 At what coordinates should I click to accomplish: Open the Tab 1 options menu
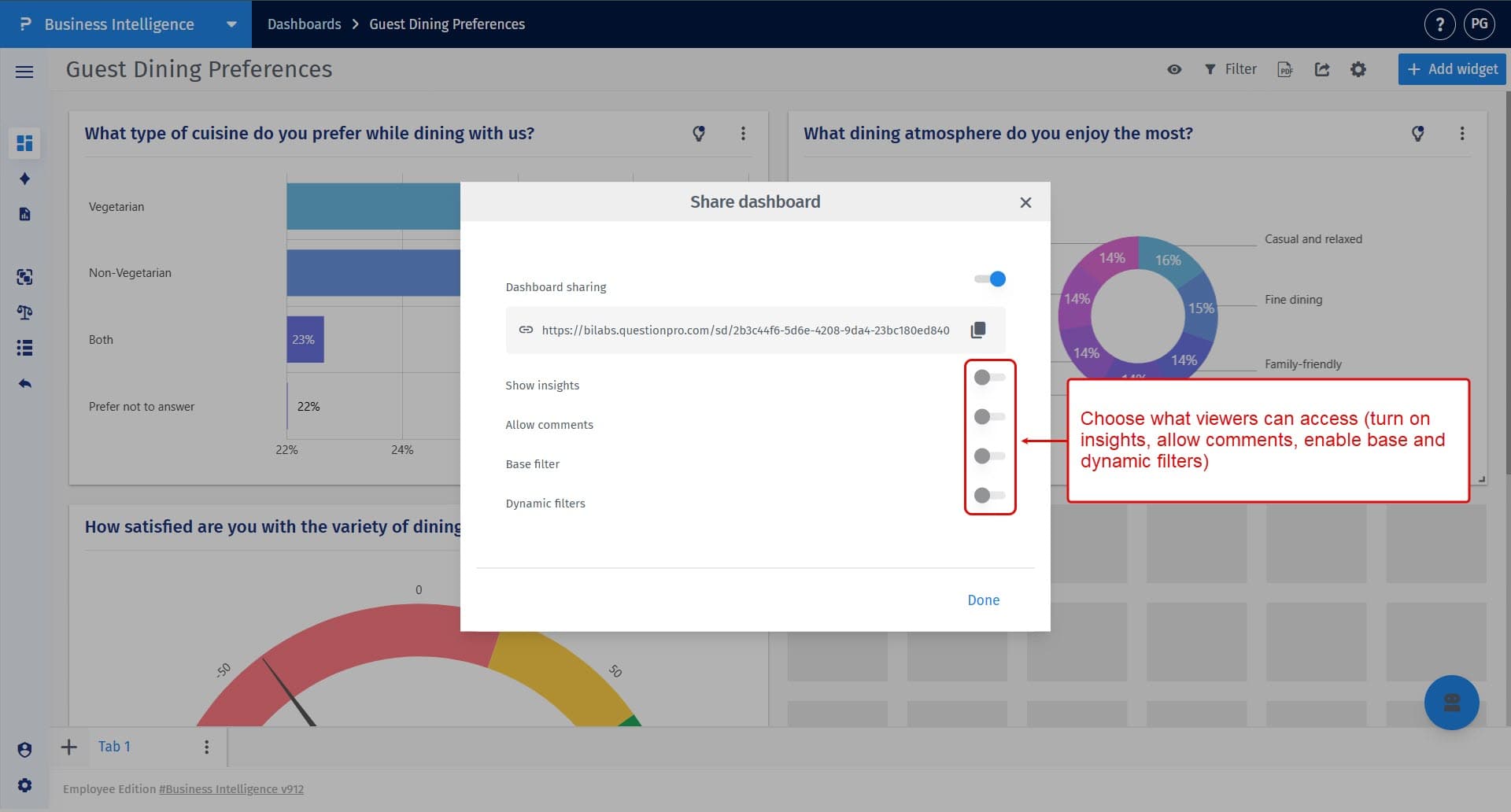(206, 746)
